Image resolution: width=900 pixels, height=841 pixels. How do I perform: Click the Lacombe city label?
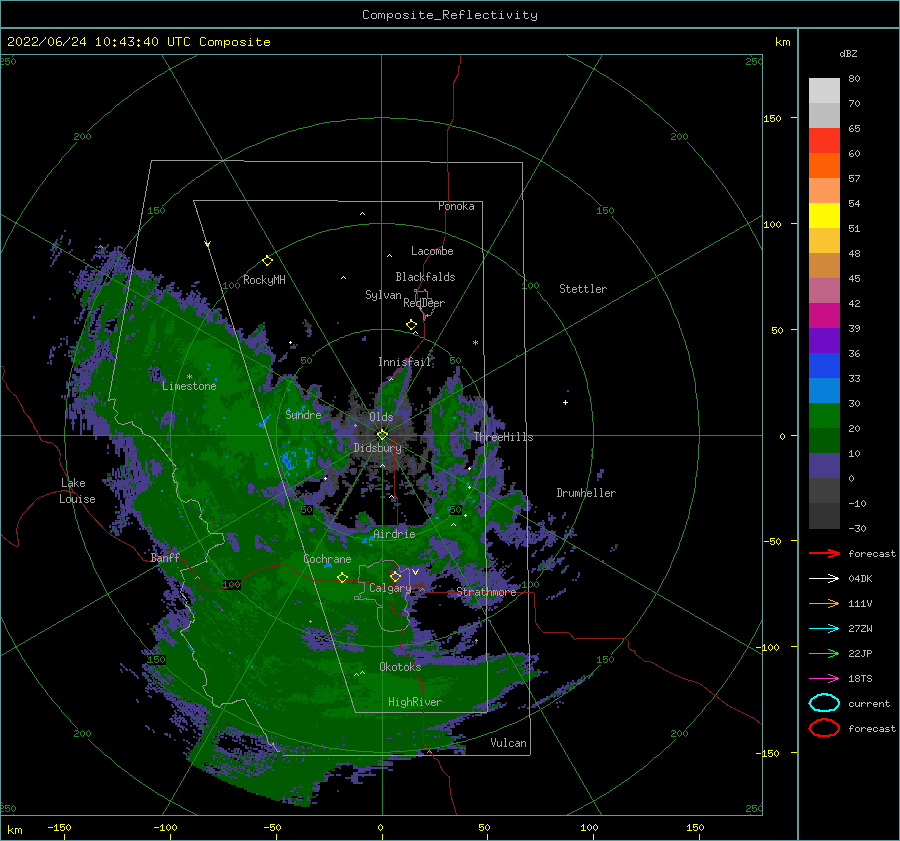[432, 251]
